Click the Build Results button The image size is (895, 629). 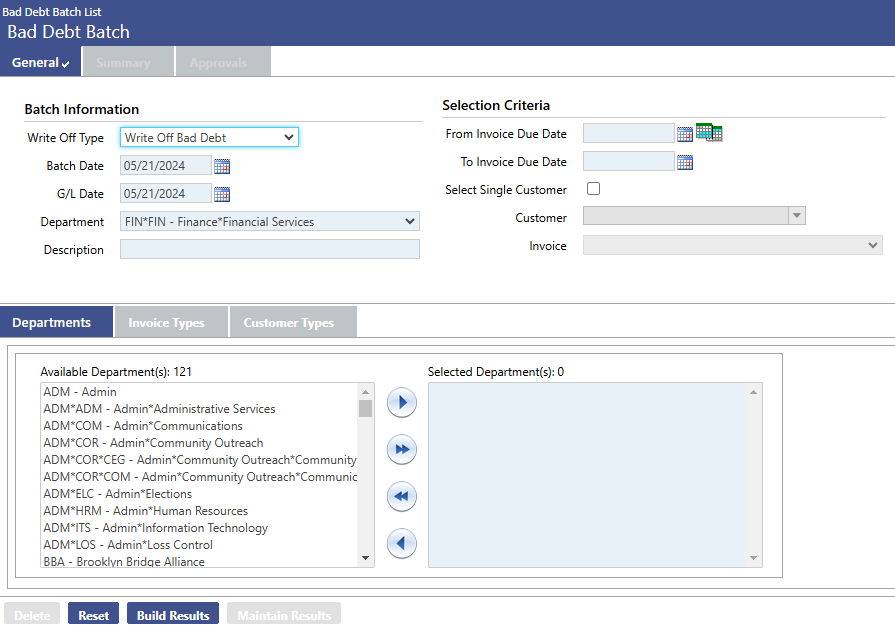173,614
